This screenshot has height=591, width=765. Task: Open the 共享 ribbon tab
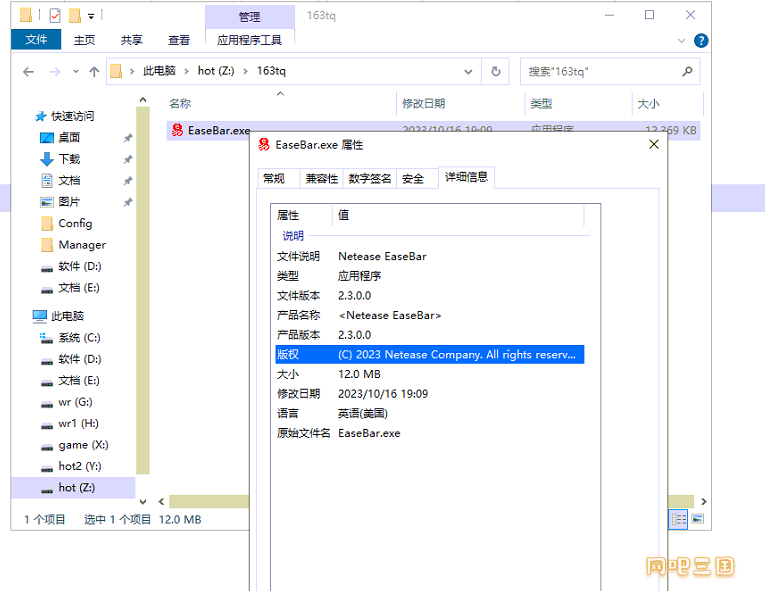coord(132,40)
